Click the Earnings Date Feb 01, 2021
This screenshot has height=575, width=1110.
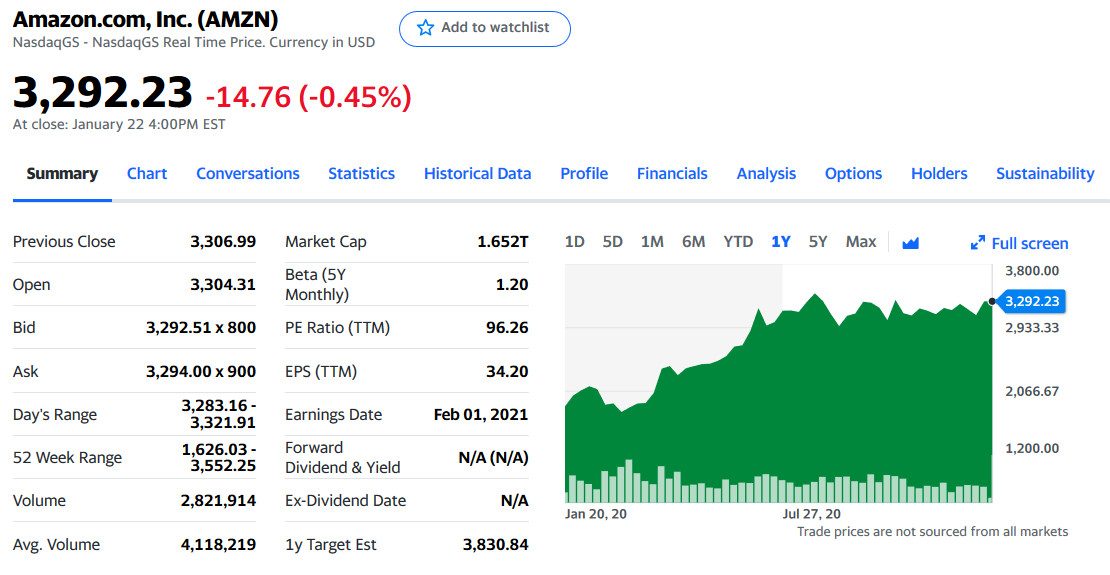481,414
